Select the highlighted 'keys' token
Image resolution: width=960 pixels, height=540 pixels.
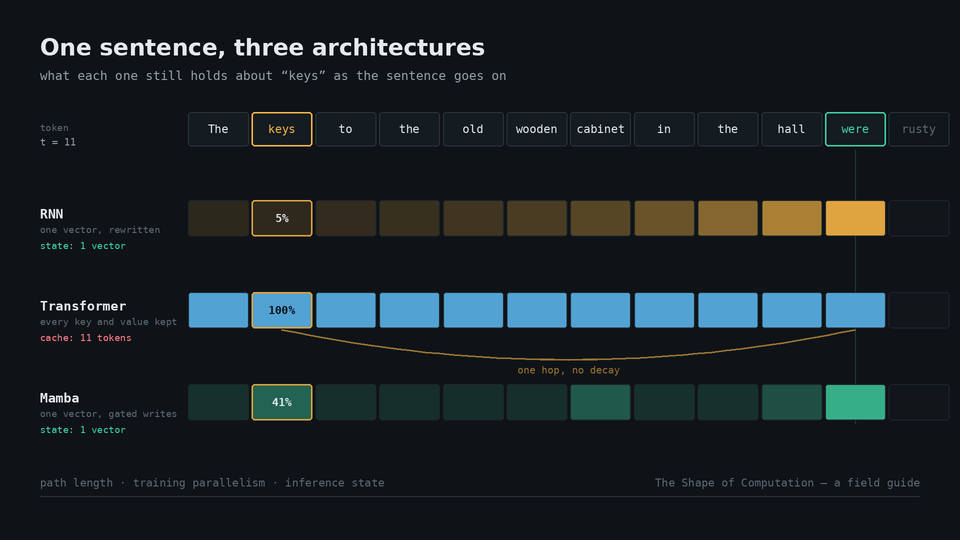tap(282, 129)
